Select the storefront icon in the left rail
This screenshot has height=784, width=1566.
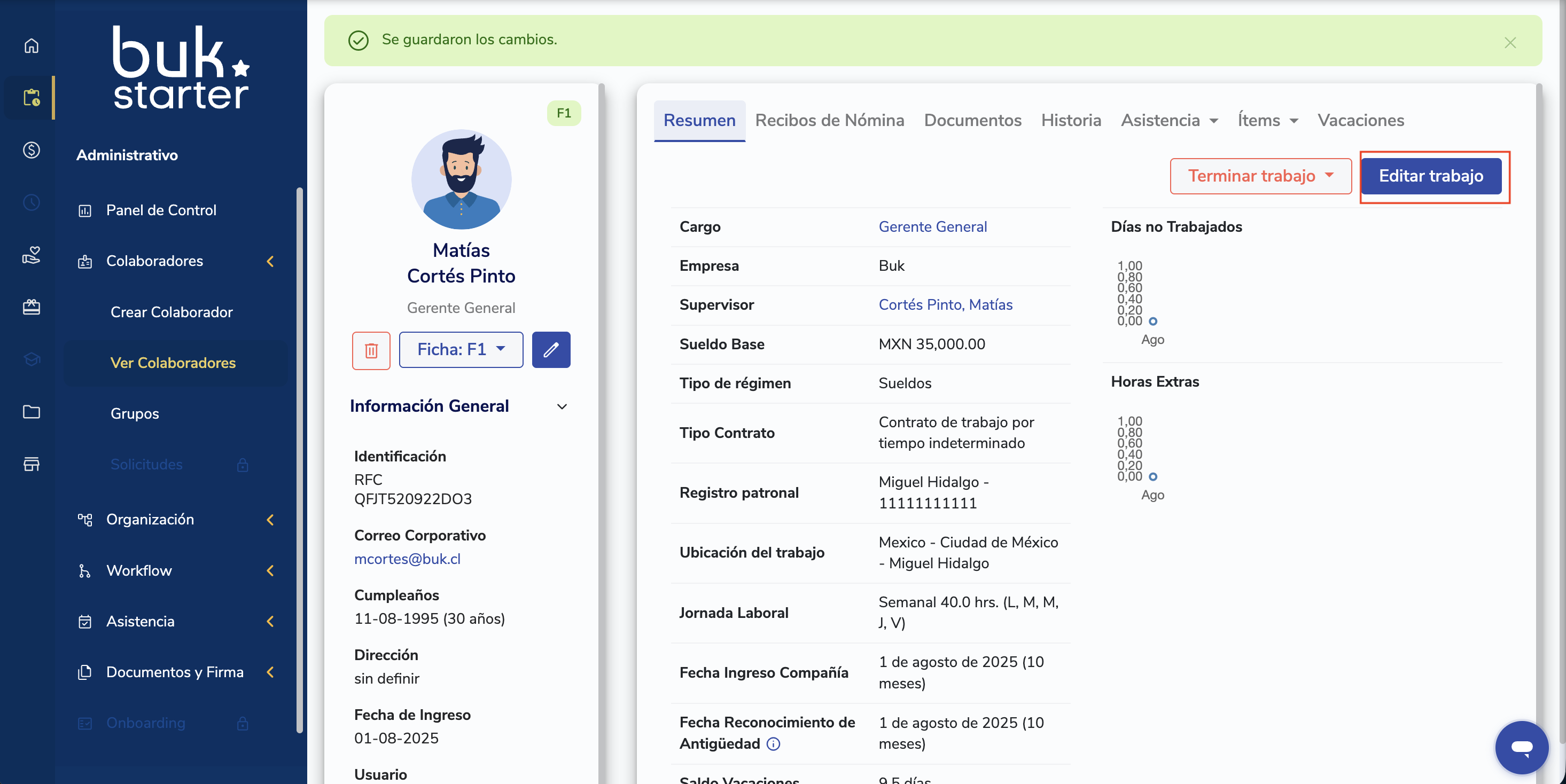31,464
